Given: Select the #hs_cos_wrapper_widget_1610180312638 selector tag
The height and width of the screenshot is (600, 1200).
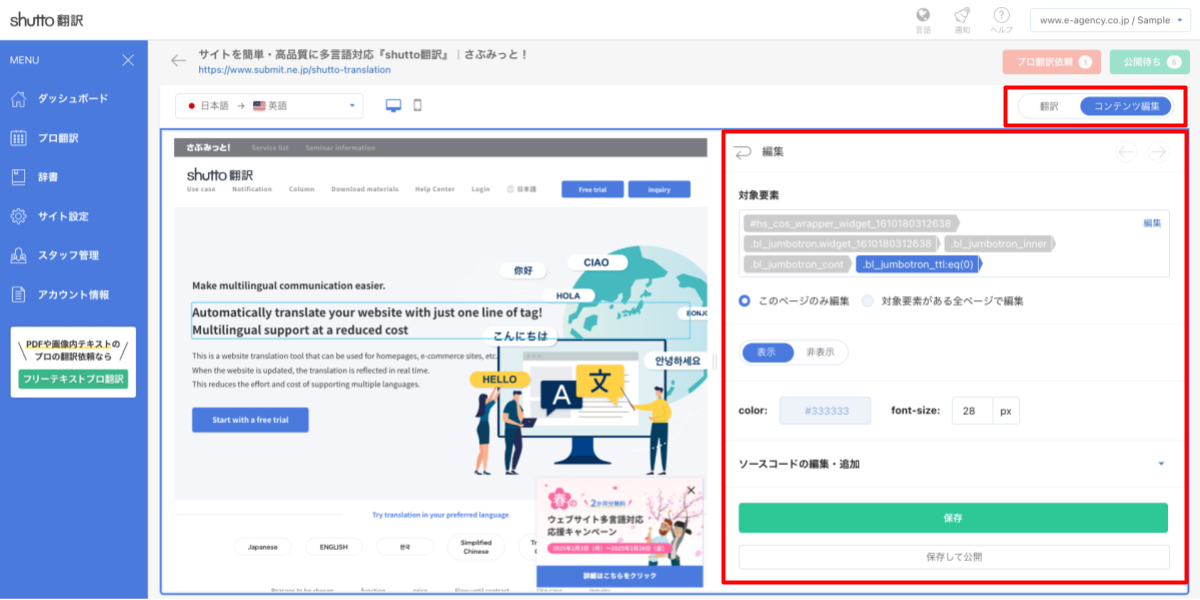Looking at the screenshot, I should coord(853,223).
